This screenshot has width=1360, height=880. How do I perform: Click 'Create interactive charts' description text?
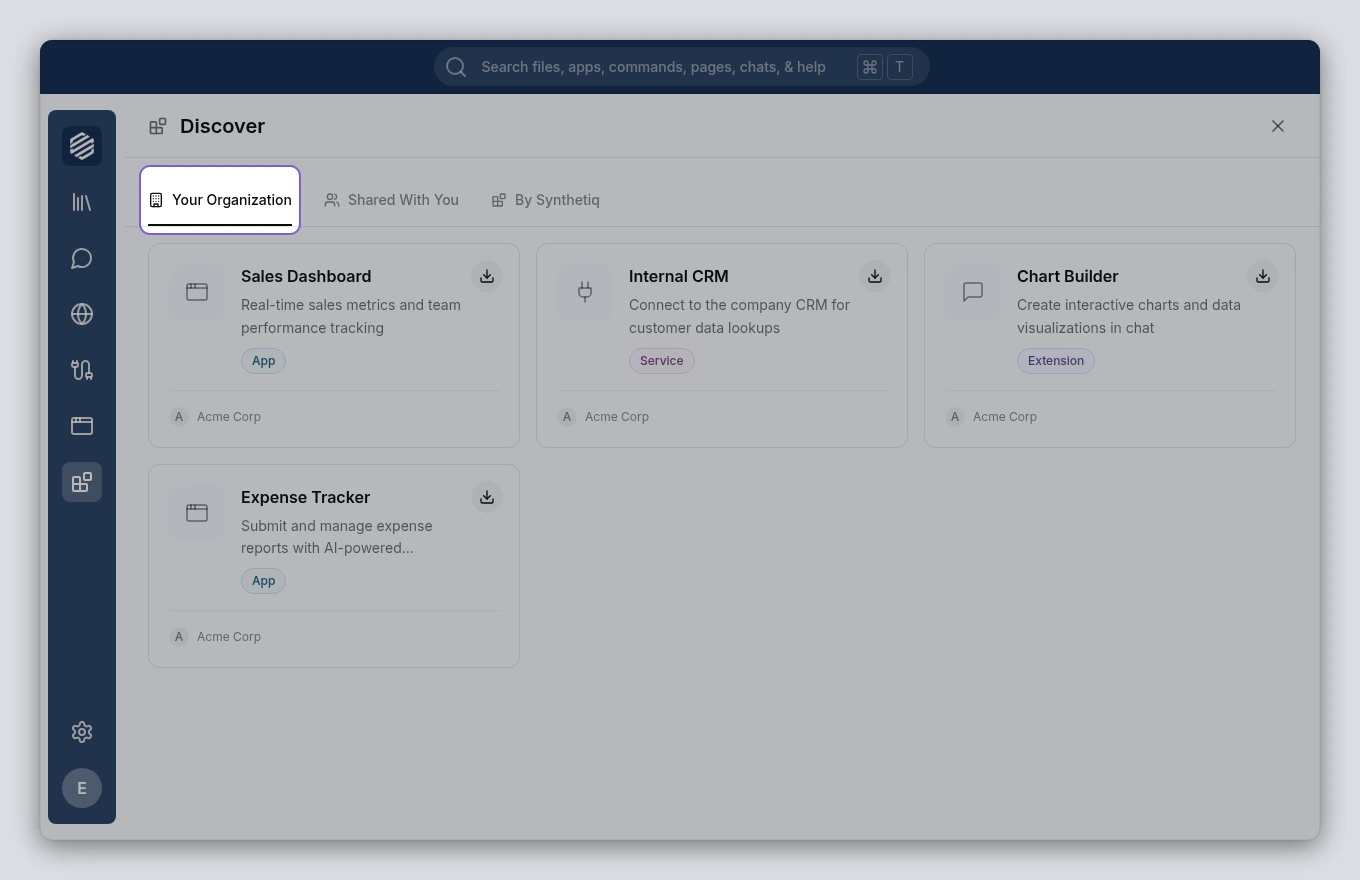pyautogui.click(x=1129, y=316)
